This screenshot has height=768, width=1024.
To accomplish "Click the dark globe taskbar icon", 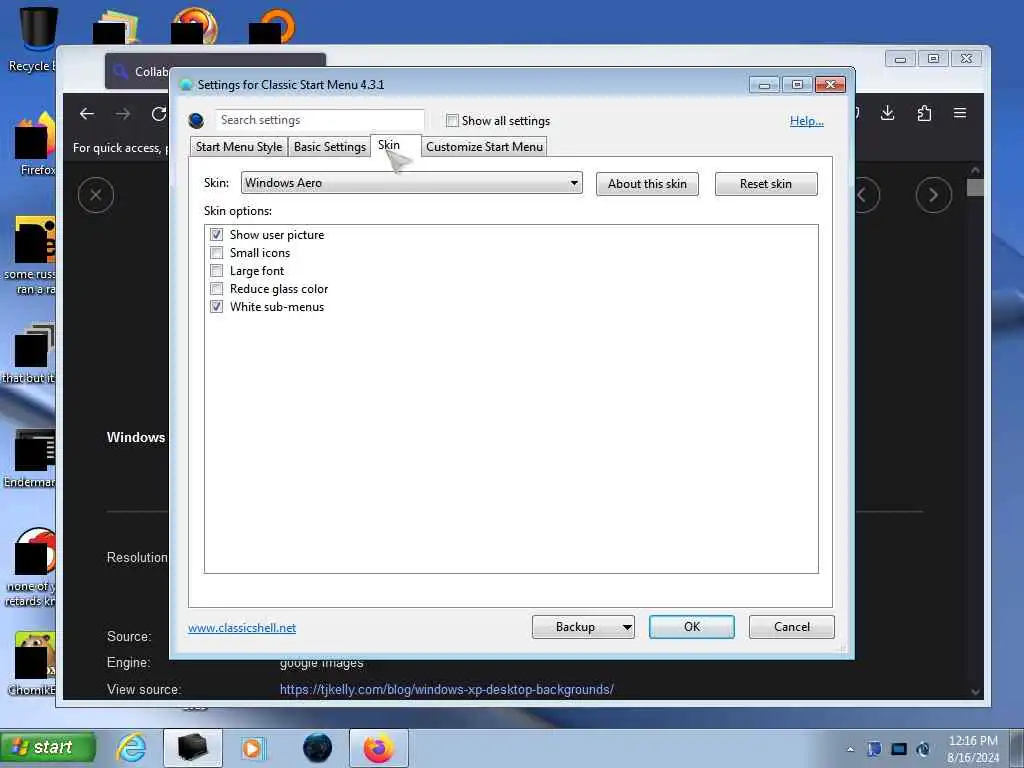I will [x=317, y=748].
